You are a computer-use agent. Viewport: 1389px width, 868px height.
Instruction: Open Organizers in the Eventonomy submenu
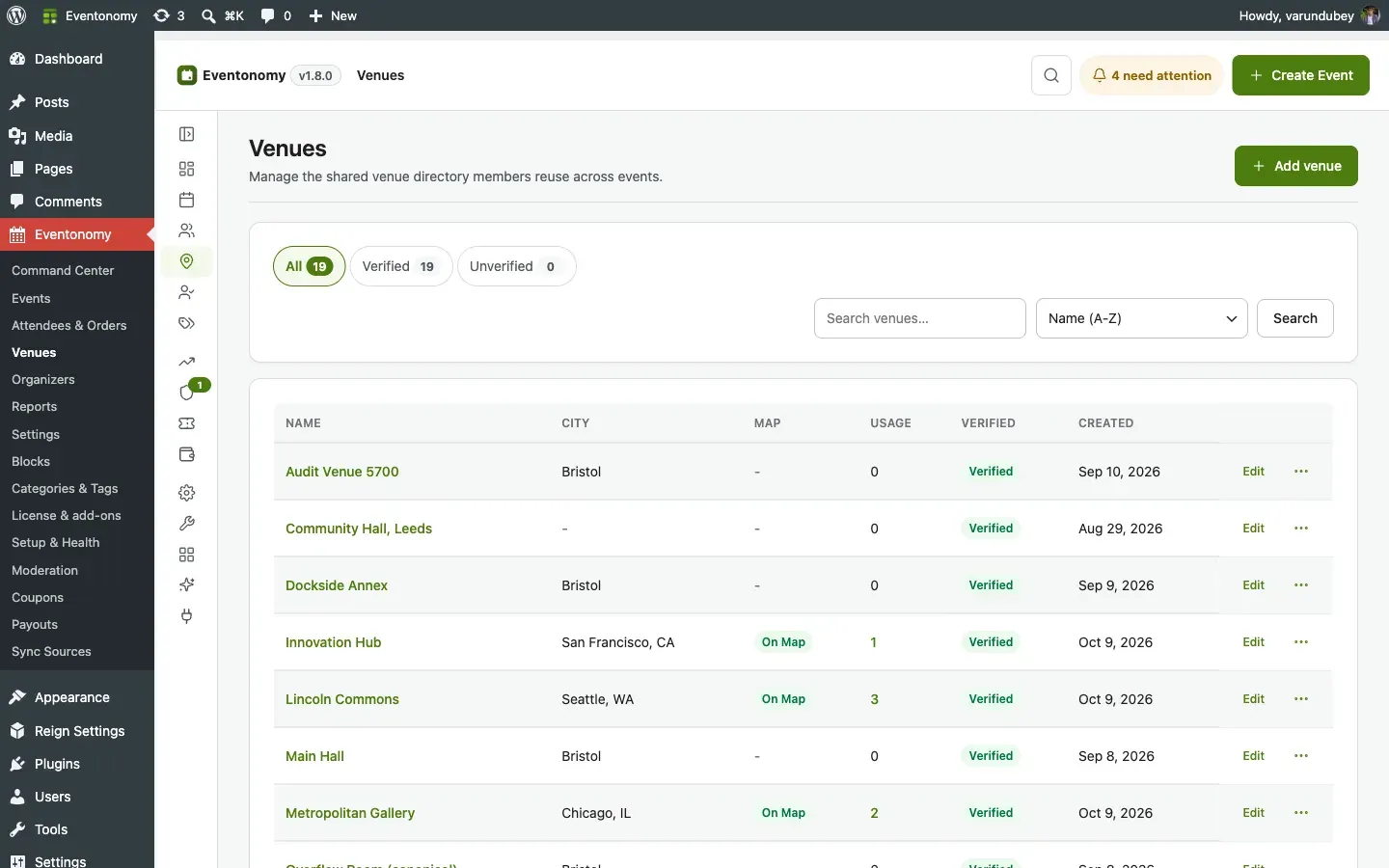43,380
